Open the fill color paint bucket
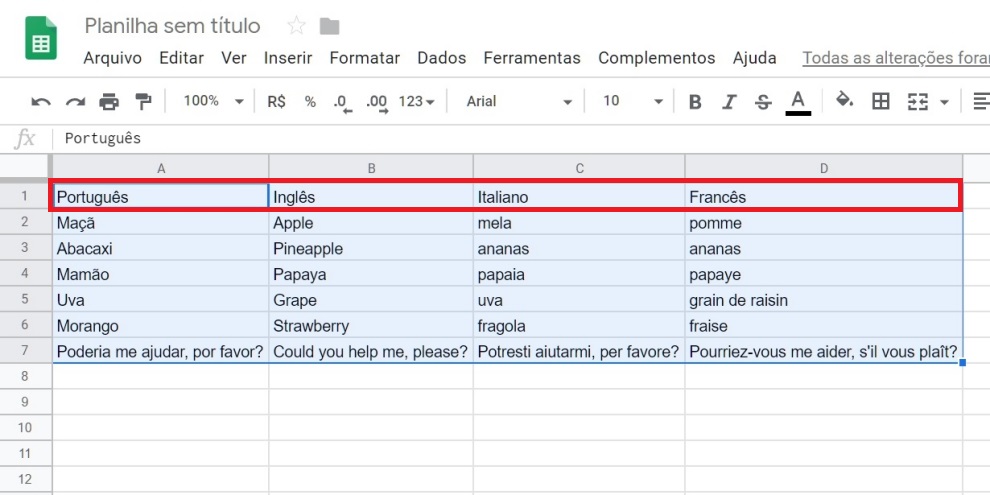 point(845,101)
